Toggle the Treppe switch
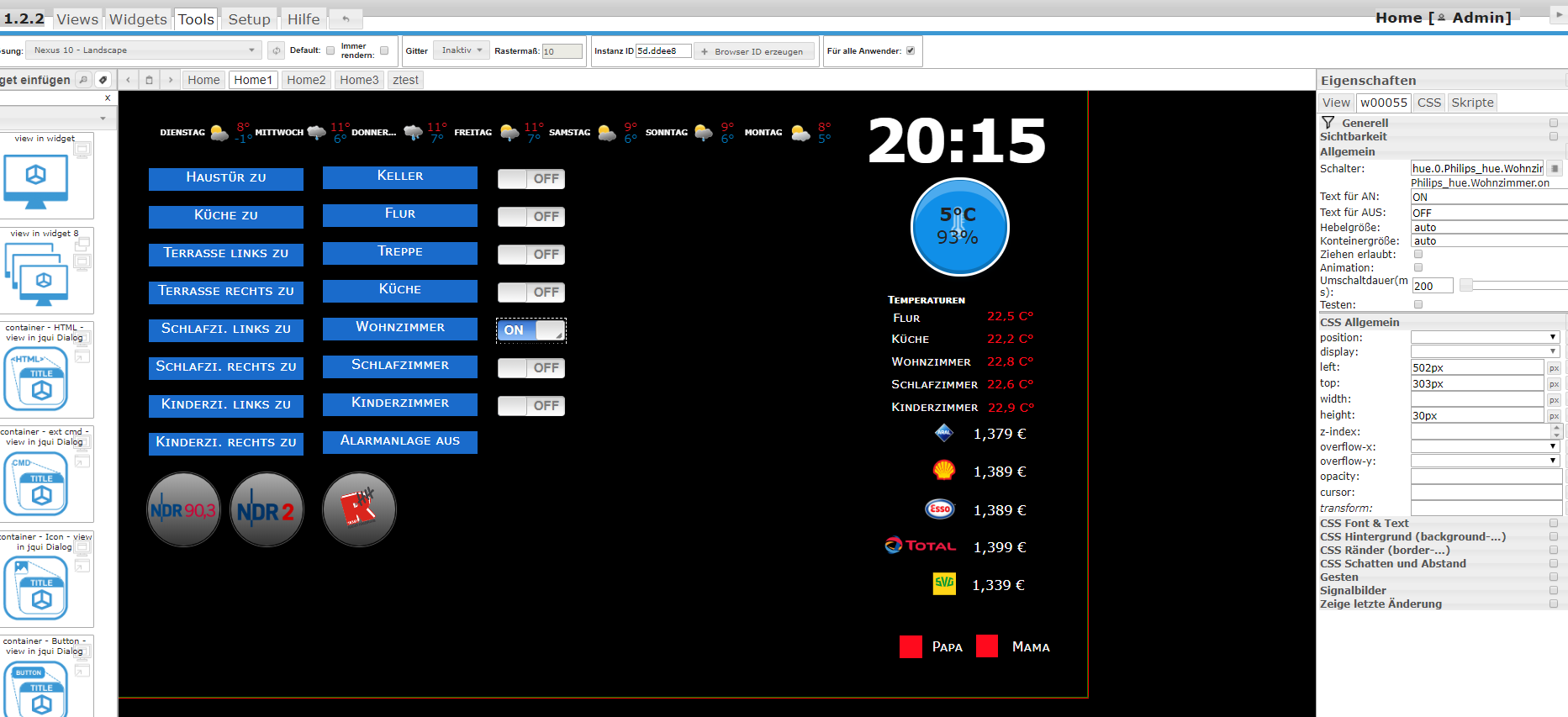The width and height of the screenshot is (1568, 717). point(531,255)
